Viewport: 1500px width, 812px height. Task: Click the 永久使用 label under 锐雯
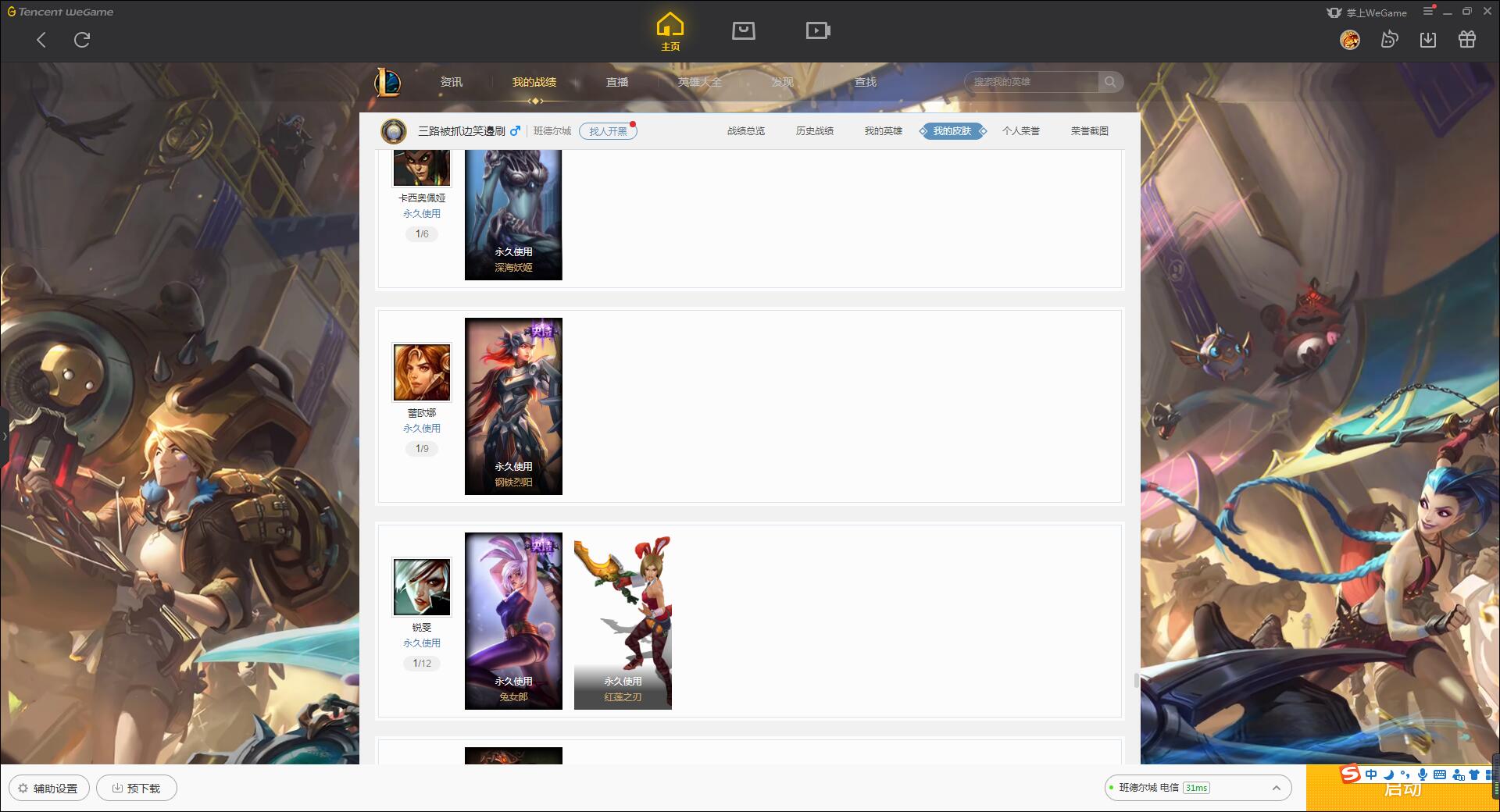coord(422,643)
